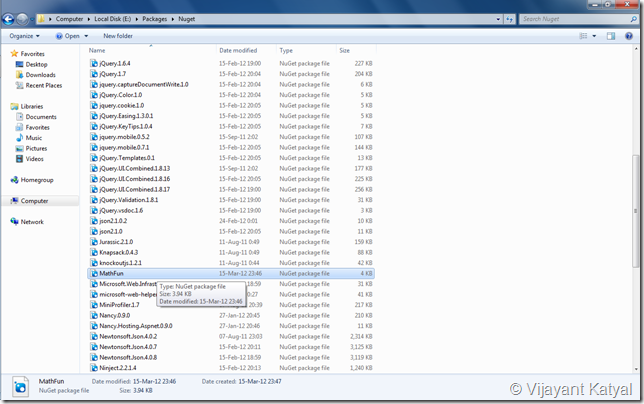The height and width of the screenshot is (404, 644).
Task: Toggle the preview pane icon
Action: 611,36
